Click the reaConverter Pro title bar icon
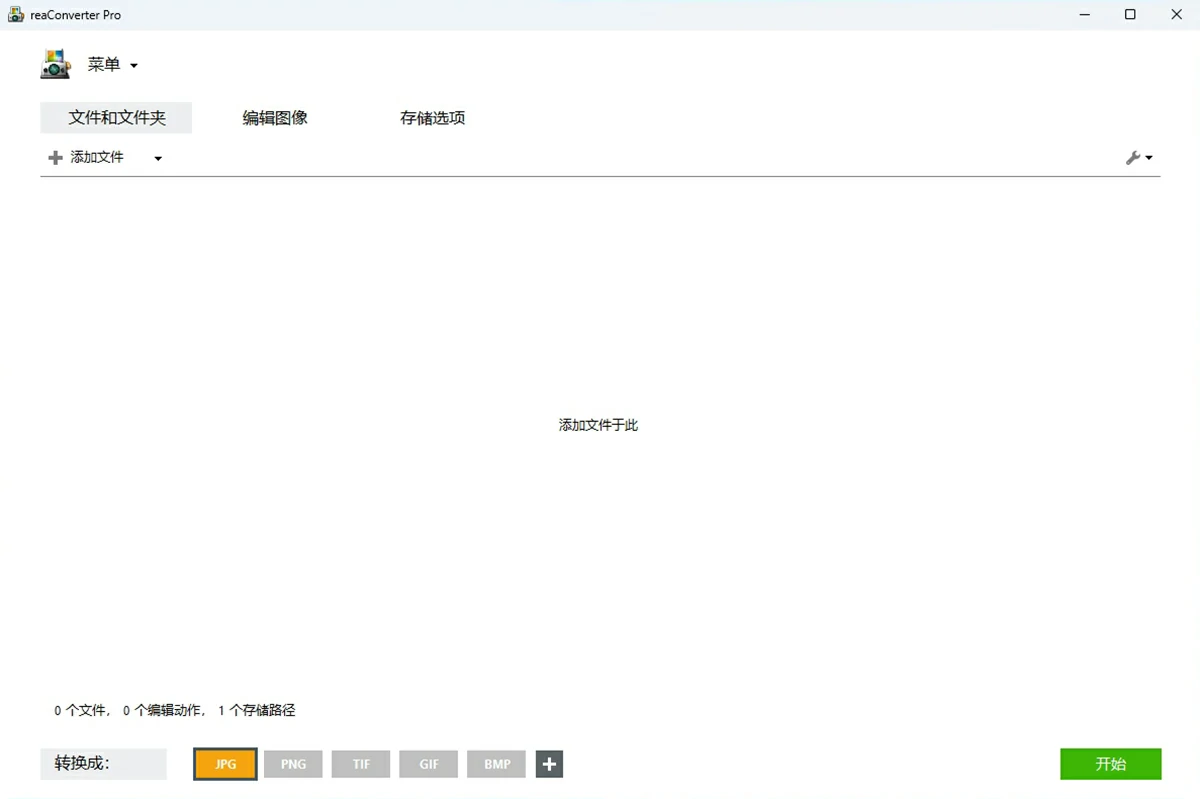The image size is (1200, 799). click(x=16, y=15)
